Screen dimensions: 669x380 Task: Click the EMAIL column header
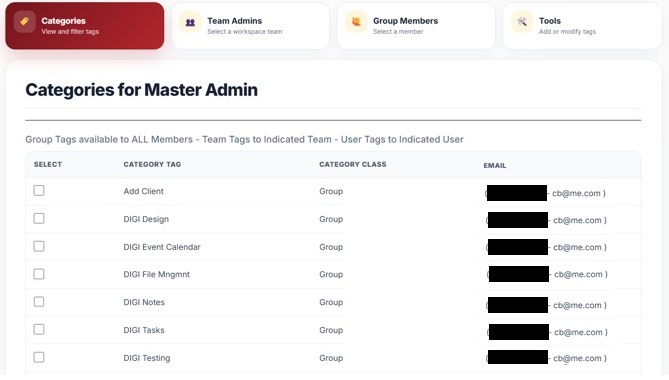point(495,165)
